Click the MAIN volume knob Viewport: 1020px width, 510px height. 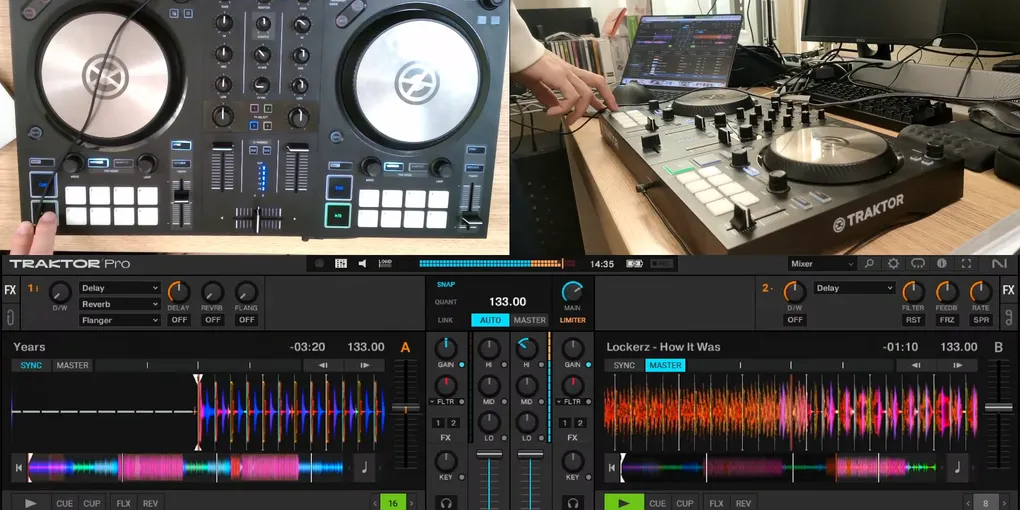pyautogui.click(x=572, y=291)
